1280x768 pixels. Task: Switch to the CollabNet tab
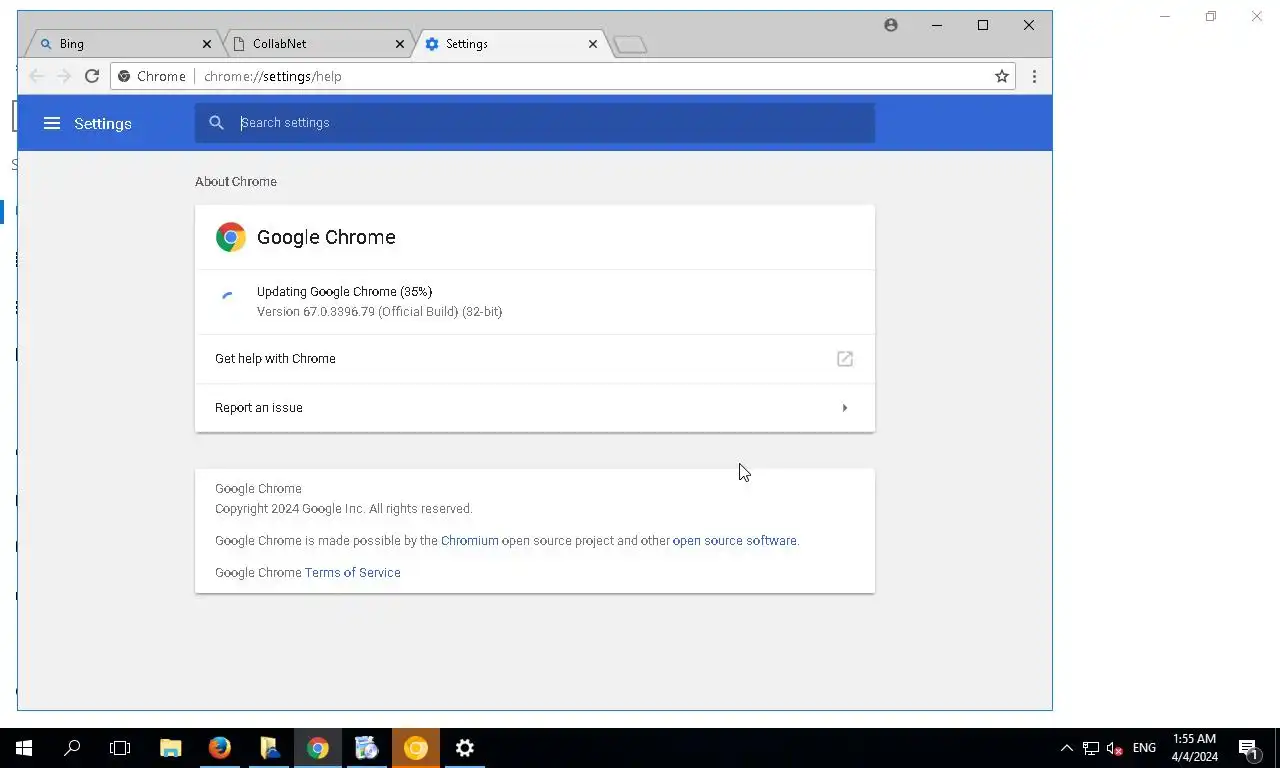(315, 44)
